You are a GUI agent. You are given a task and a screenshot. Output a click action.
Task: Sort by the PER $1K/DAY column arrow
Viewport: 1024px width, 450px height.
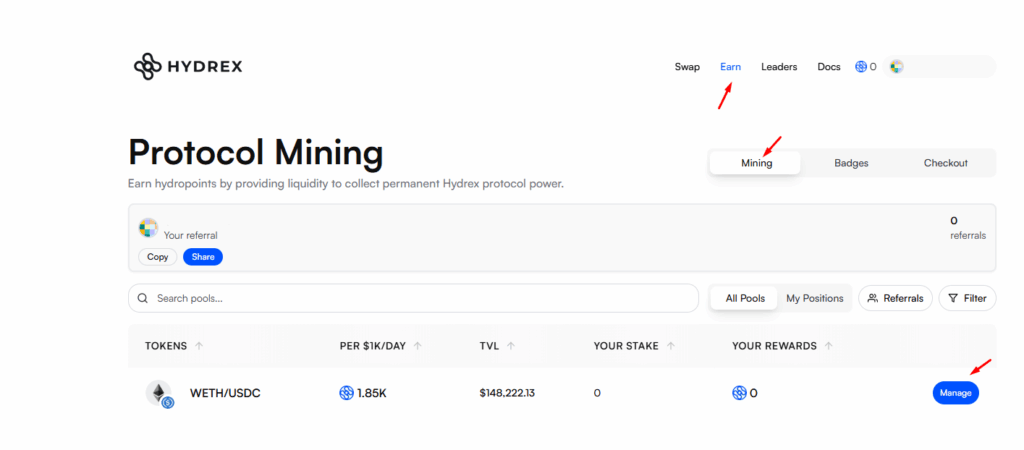point(417,346)
